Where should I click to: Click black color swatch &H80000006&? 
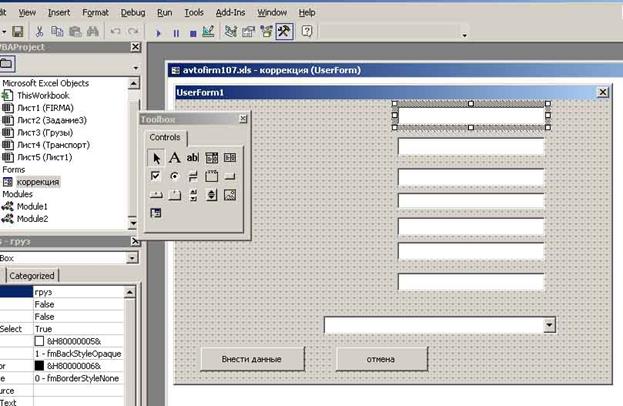[x=39, y=366]
